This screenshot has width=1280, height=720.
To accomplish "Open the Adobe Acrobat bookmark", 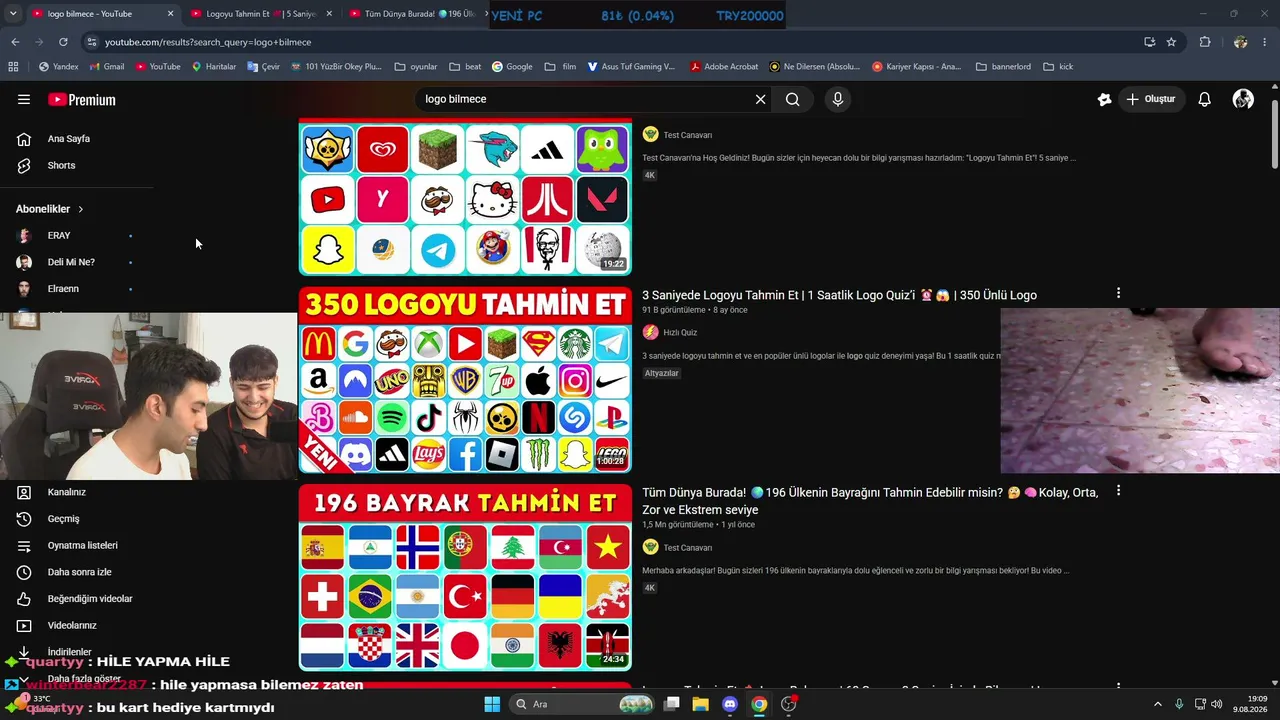I will 724,67.
